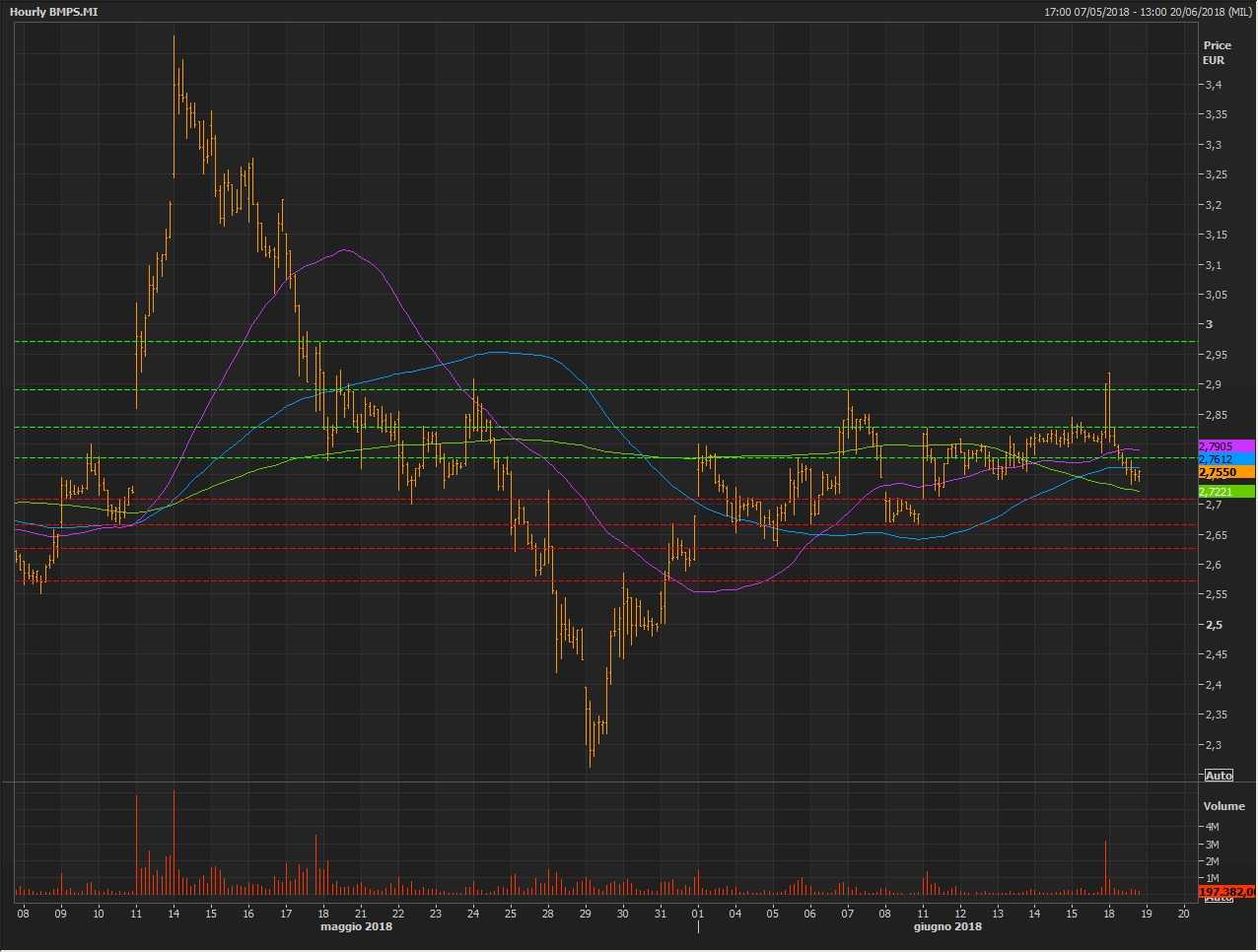Select the magenta 2,7905 price label

(1225, 446)
